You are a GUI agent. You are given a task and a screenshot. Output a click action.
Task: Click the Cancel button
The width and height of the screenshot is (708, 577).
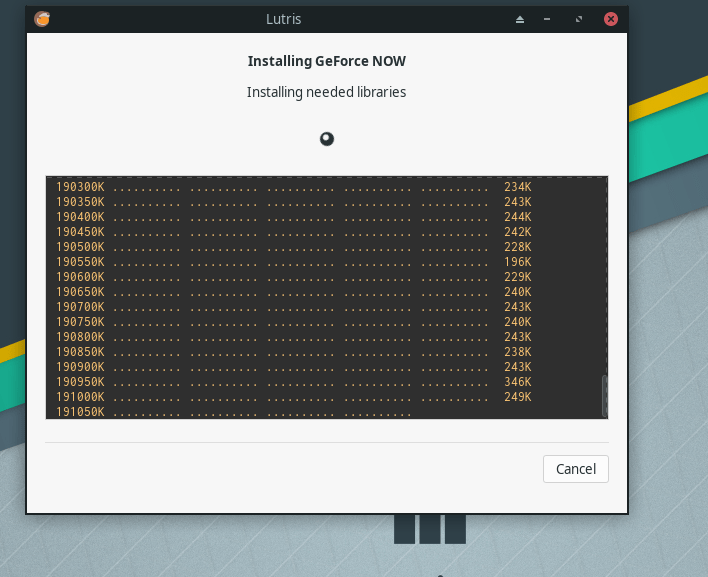point(576,469)
